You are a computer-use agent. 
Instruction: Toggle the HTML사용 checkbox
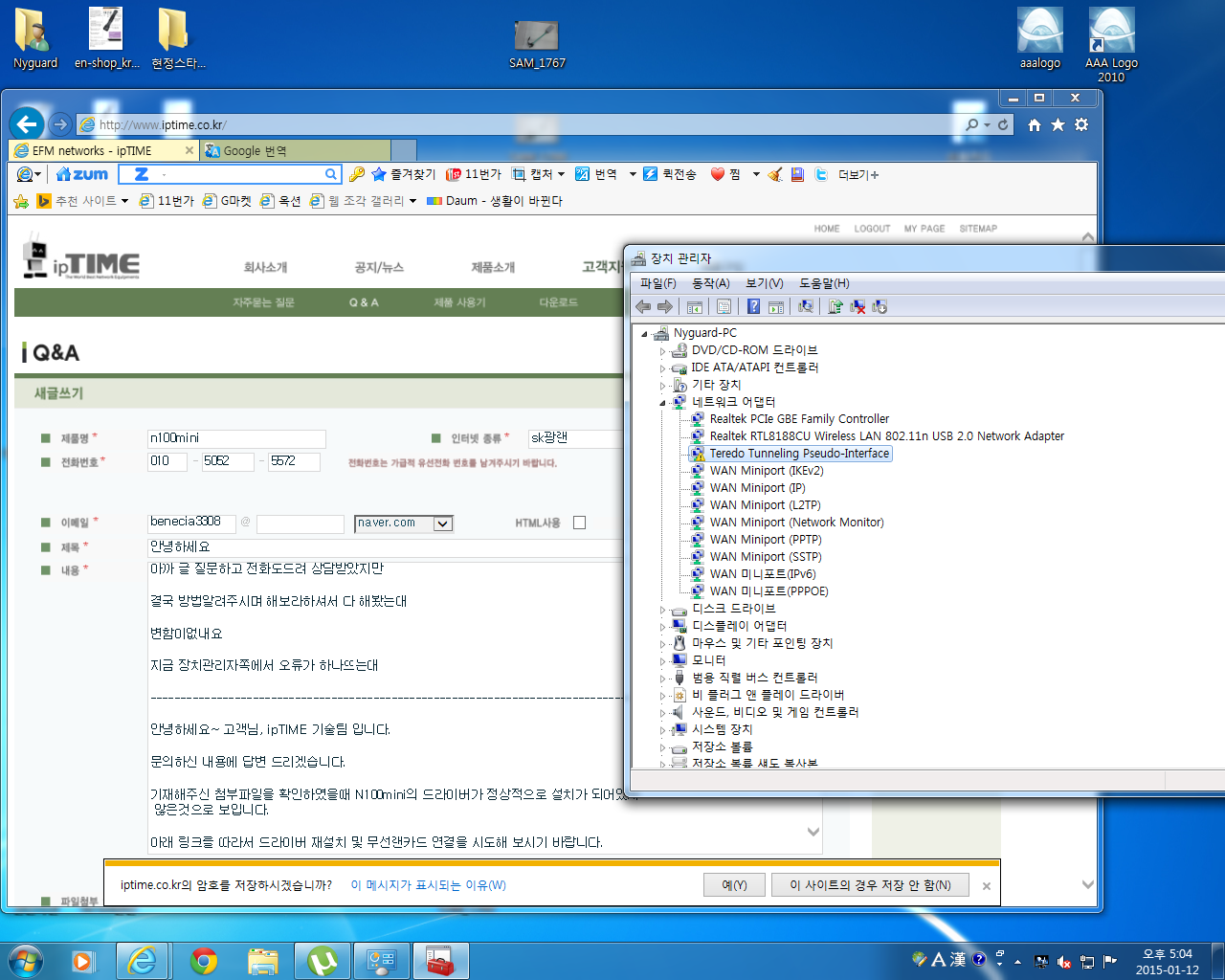pyautogui.click(x=579, y=523)
